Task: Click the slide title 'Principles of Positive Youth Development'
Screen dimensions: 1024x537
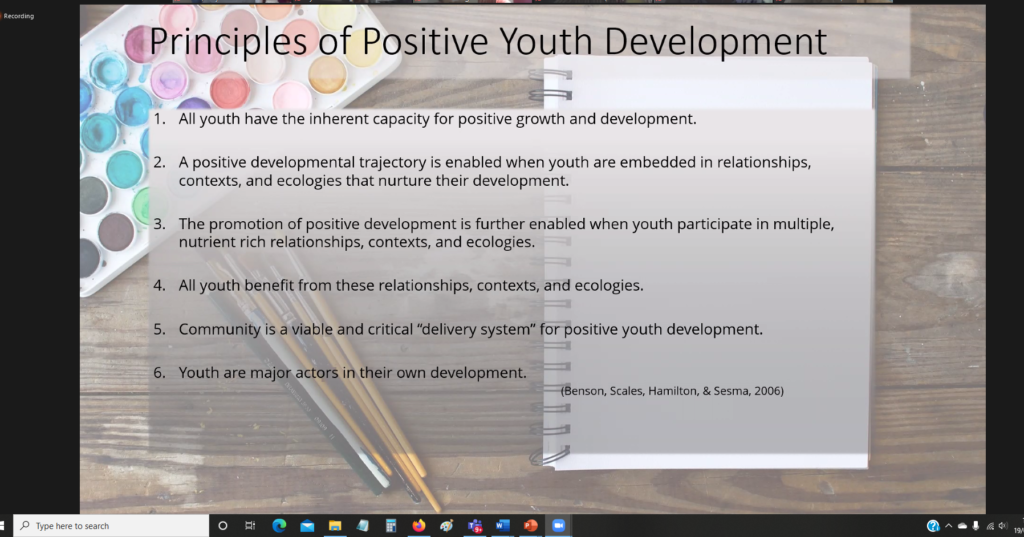Action: [488, 41]
